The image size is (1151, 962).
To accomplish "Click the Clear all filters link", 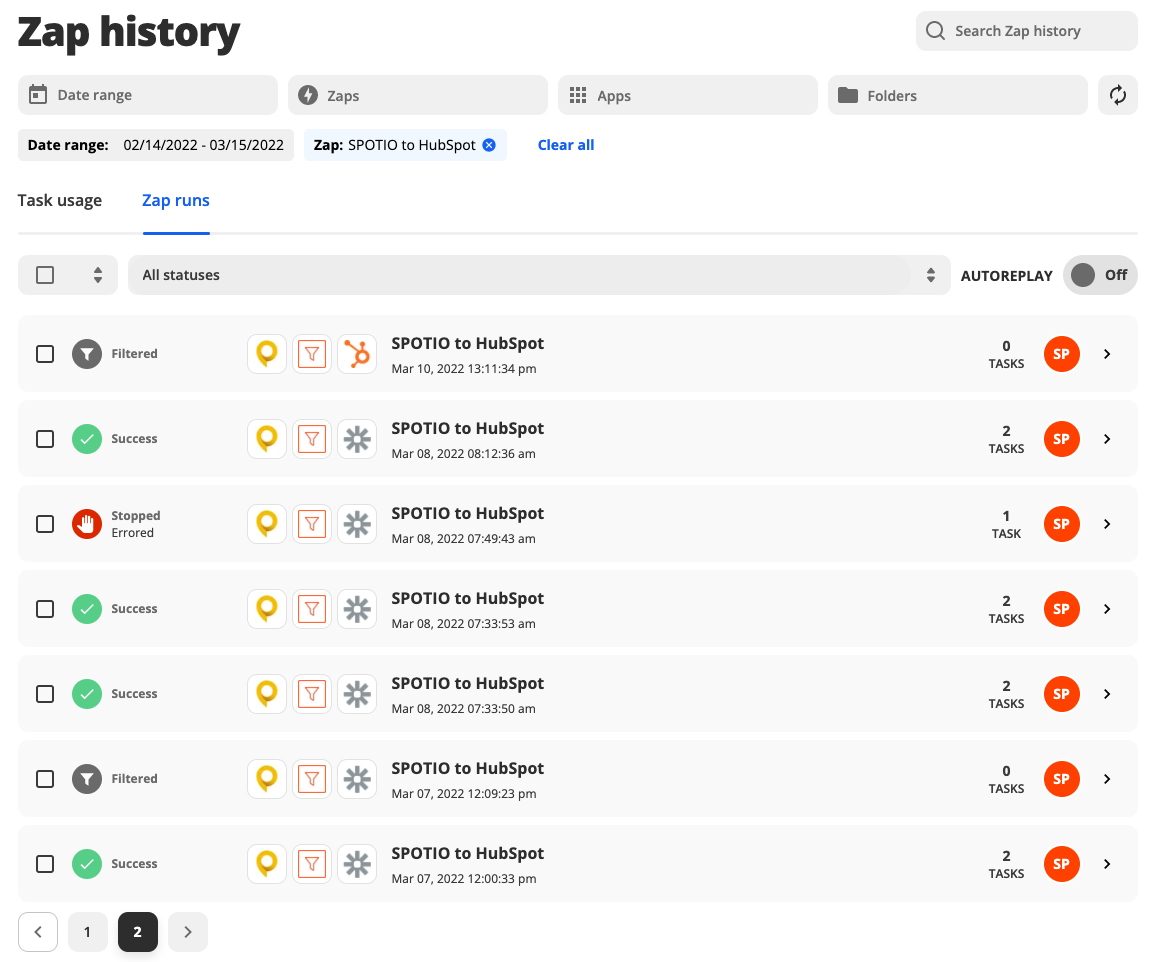I will tap(566, 145).
